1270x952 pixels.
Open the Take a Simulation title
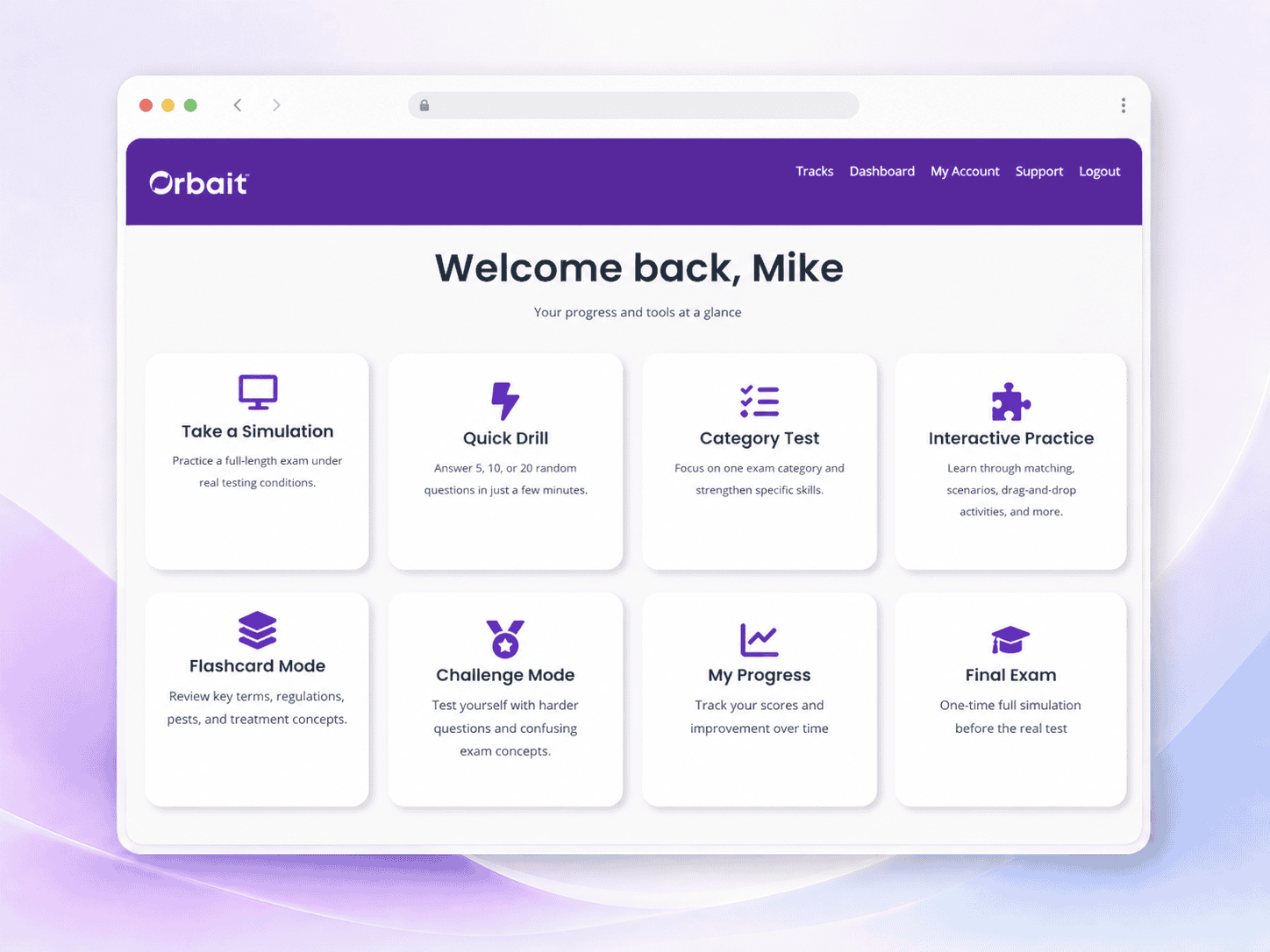(258, 431)
